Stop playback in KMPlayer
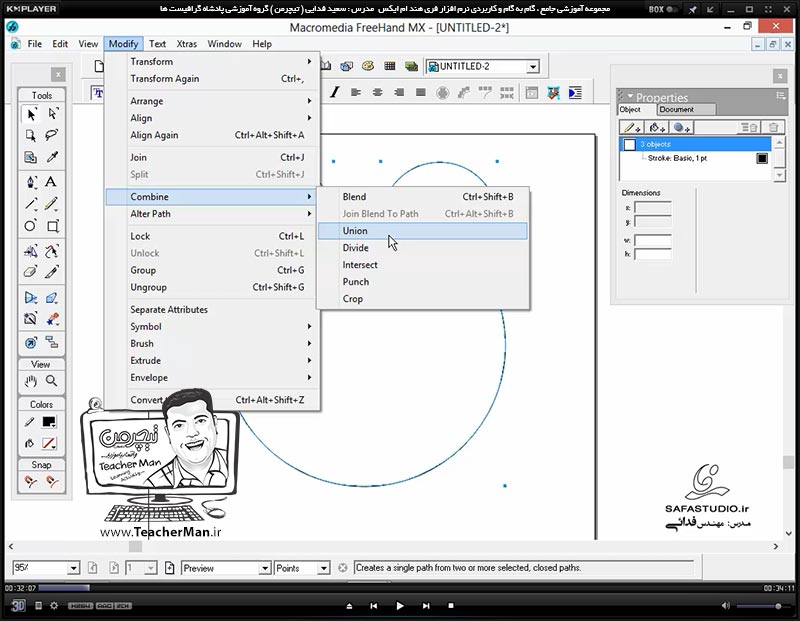This screenshot has width=800, height=621. click(x=451, y=606)
